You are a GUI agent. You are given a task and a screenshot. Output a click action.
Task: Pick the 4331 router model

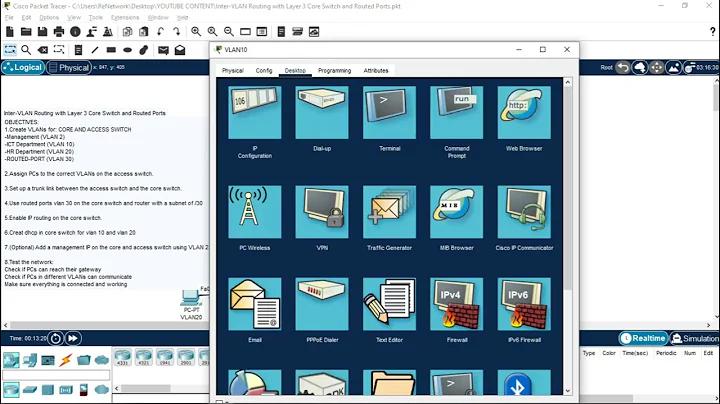123,357
